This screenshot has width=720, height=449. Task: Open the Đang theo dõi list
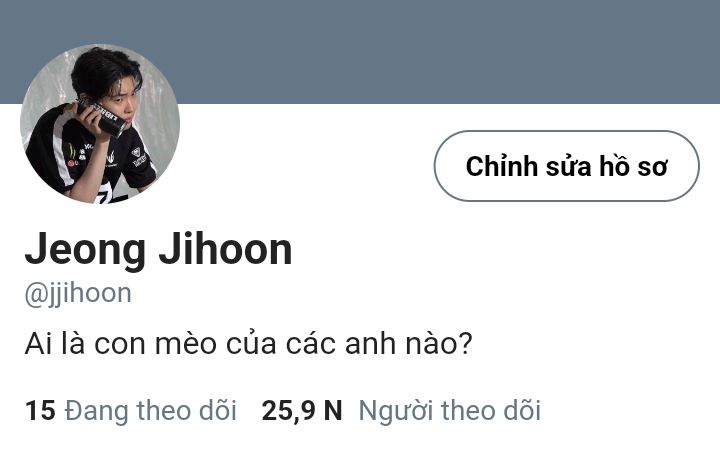[151, 410]
